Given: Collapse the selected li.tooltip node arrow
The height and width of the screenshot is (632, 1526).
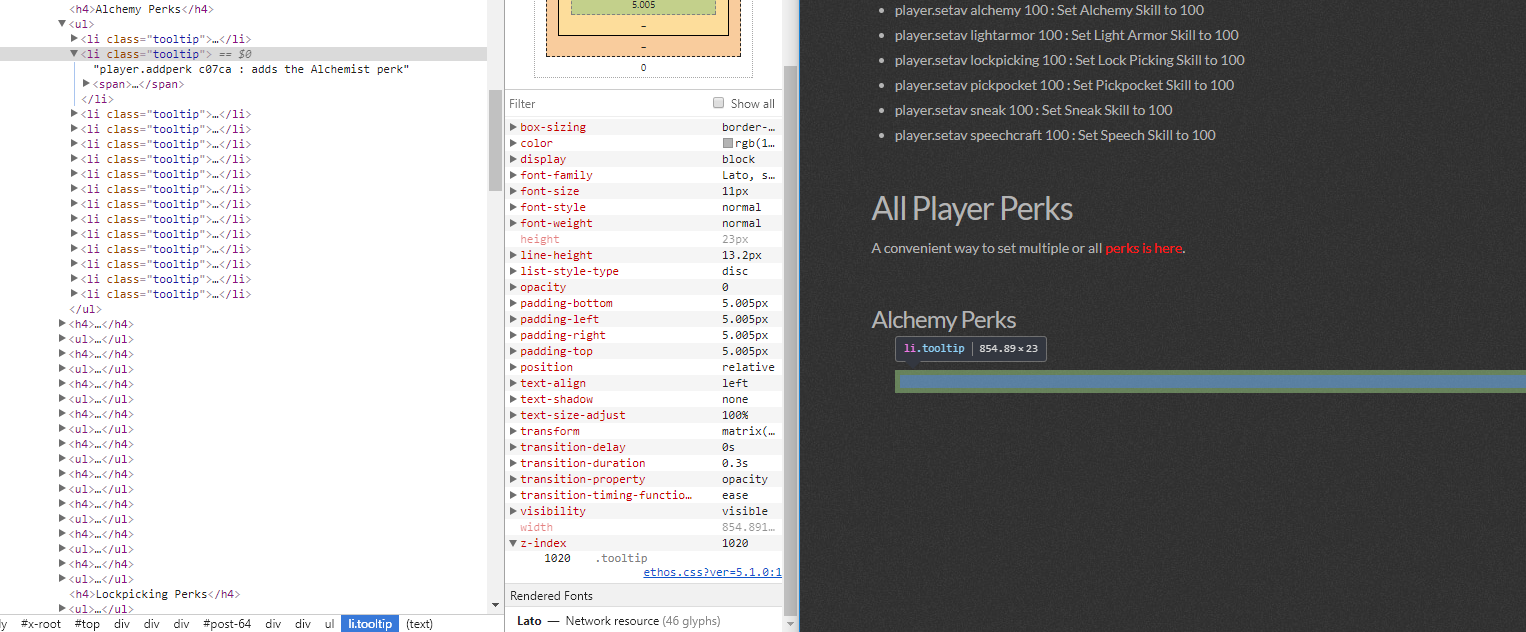Looking at the screenshot, I should (74, 54).
